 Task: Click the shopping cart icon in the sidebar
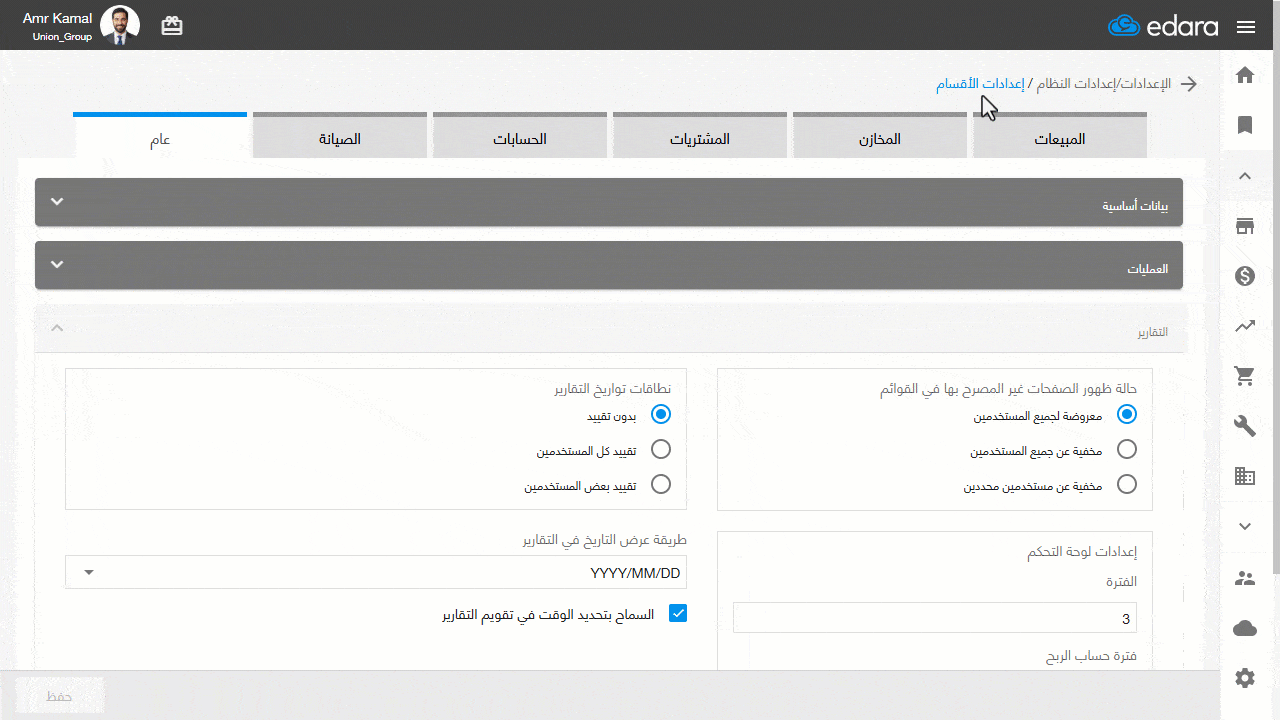[x=1244, y=375]
